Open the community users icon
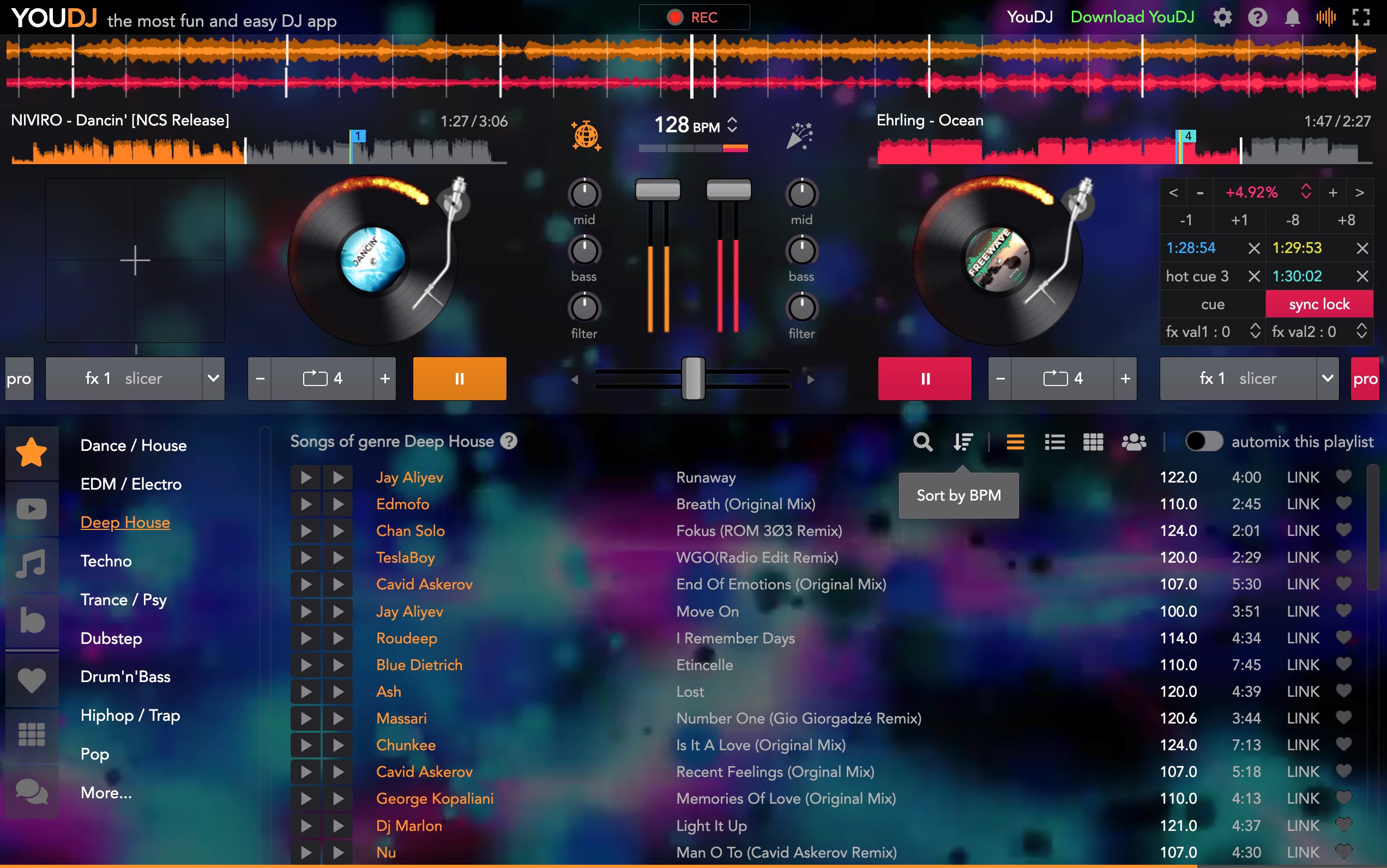Image resolution: width=1387 pixels, height=868 pixels. pyautogui.click(x=1133, y=442)
